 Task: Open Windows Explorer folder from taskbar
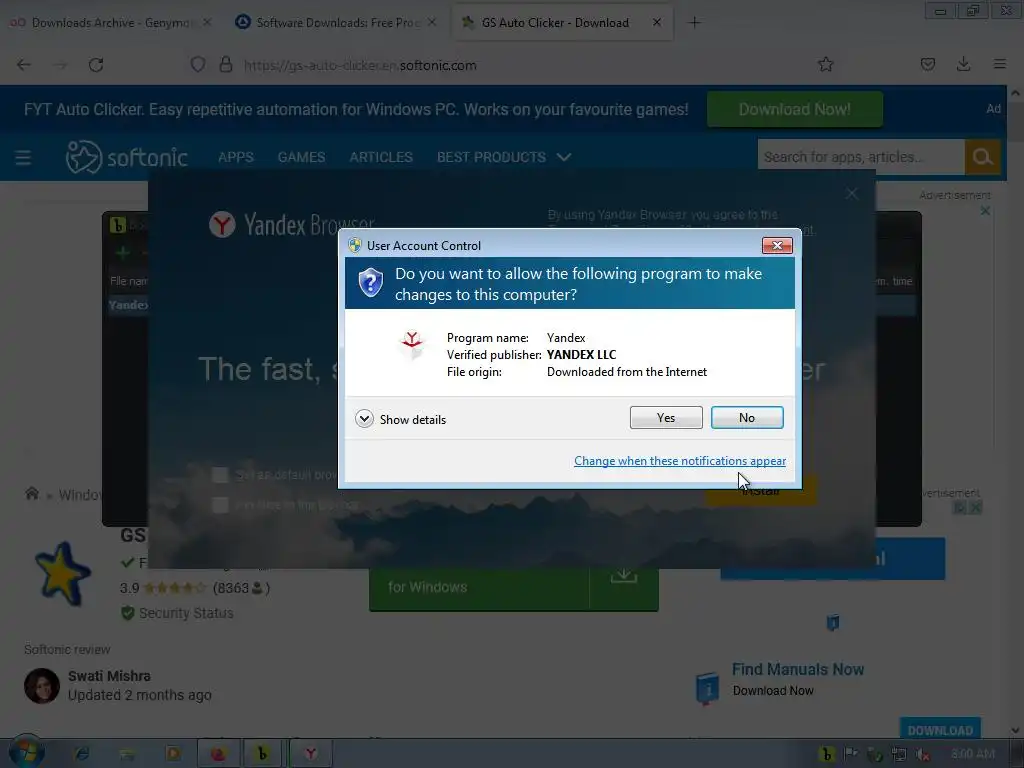pyautogui.click(x=128, y=754)
